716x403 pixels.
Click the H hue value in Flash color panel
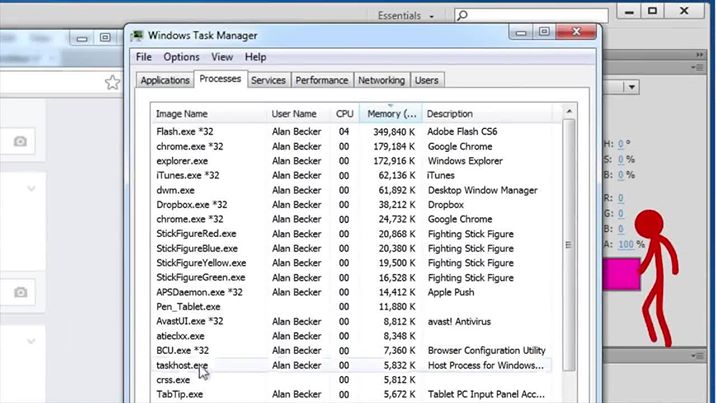coord(621,144)
